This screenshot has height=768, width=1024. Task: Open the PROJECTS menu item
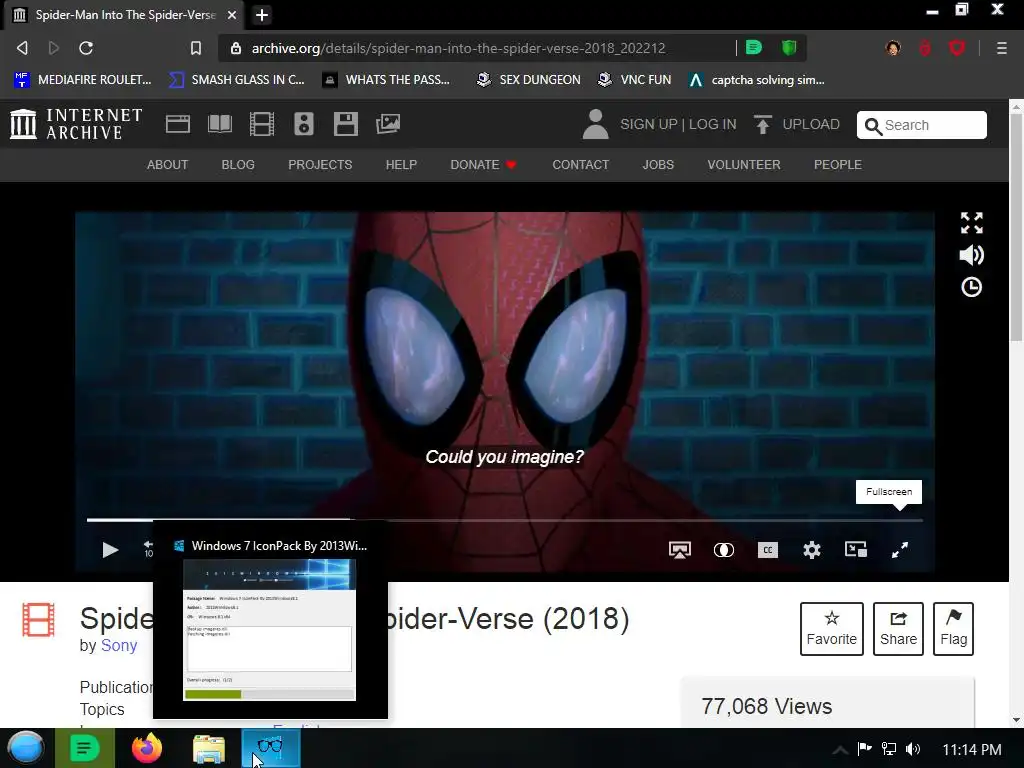320,165
